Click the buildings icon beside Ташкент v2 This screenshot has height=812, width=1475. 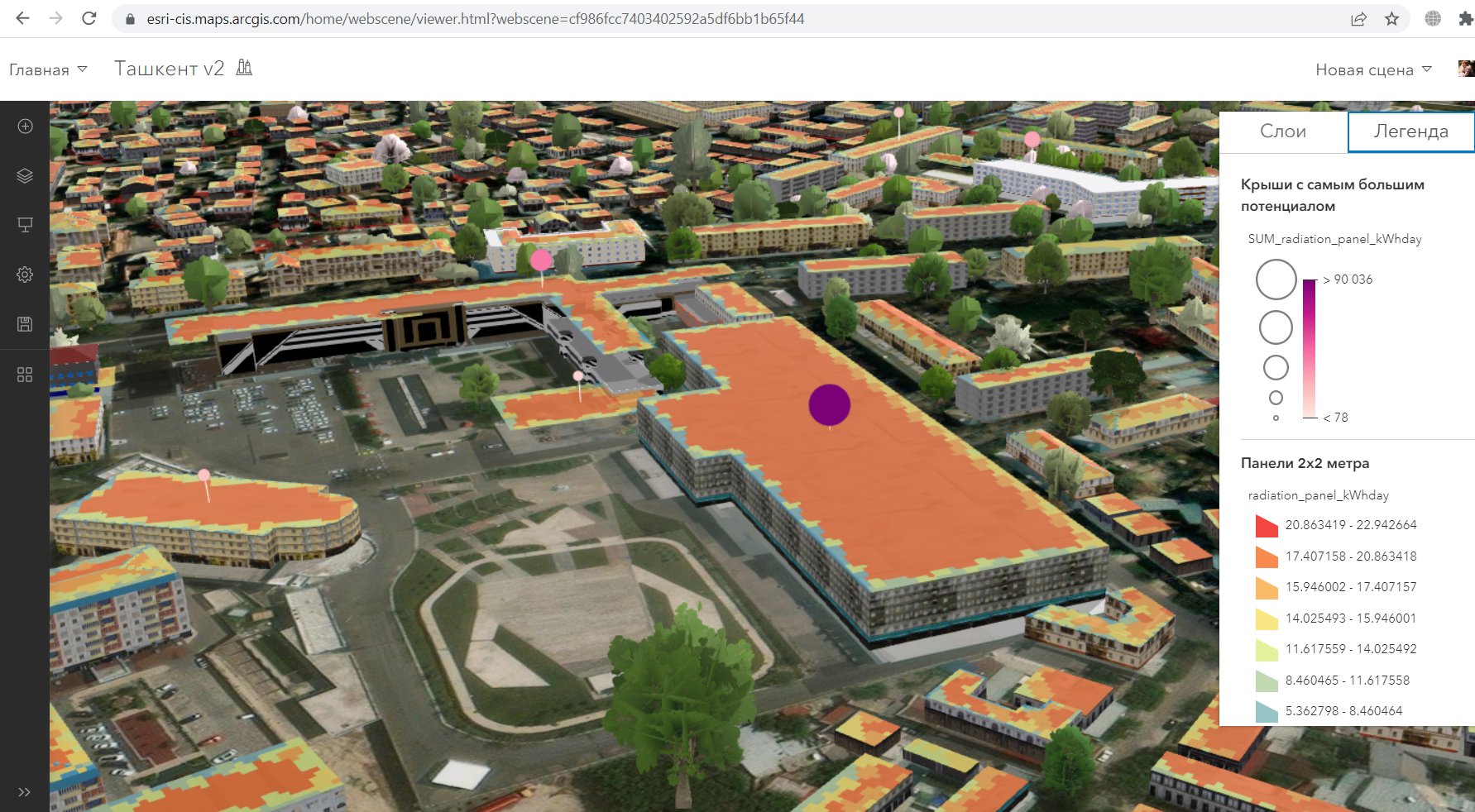244,68
